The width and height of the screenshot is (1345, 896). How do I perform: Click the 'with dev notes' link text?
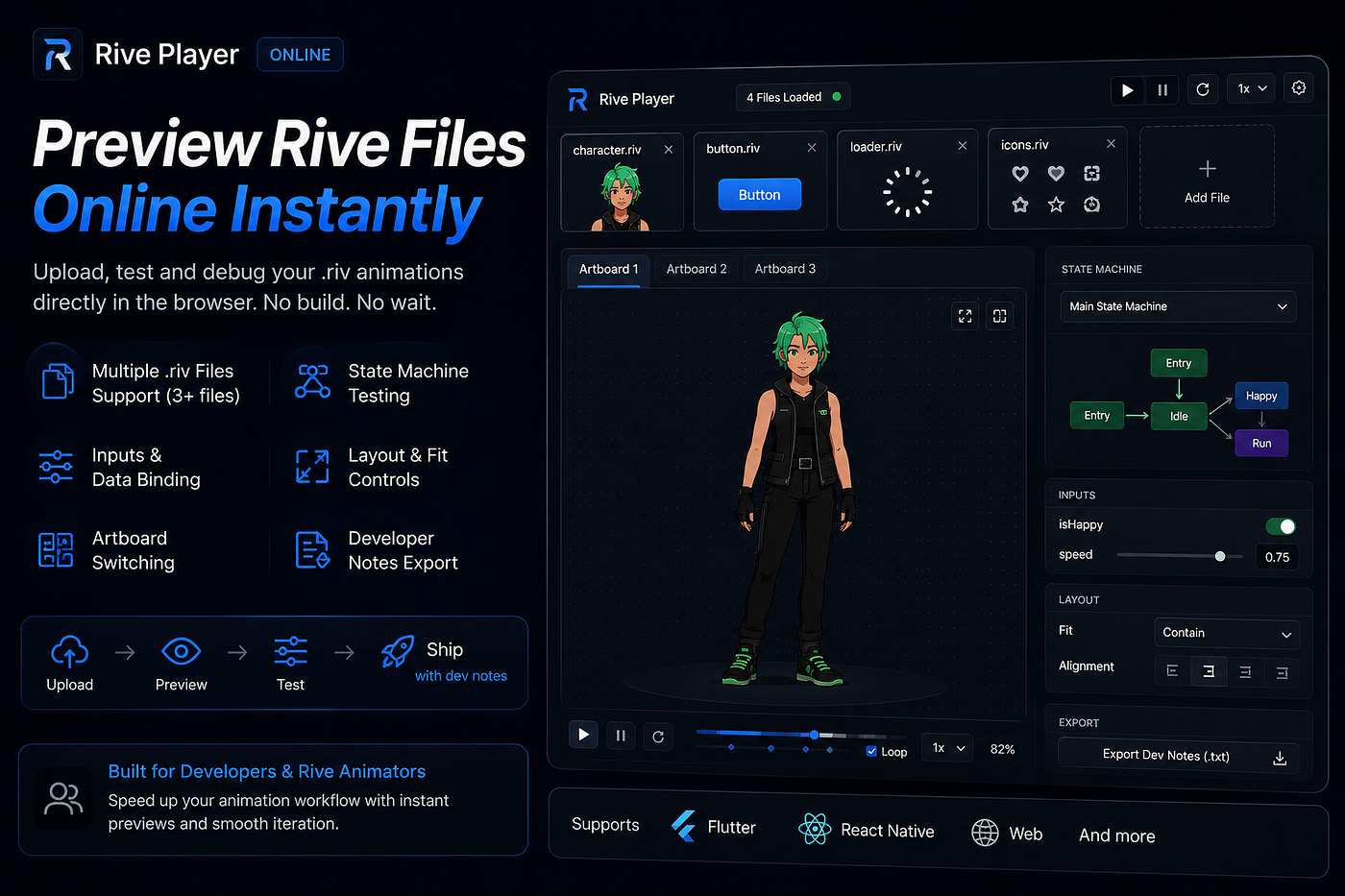pos(461,675)
